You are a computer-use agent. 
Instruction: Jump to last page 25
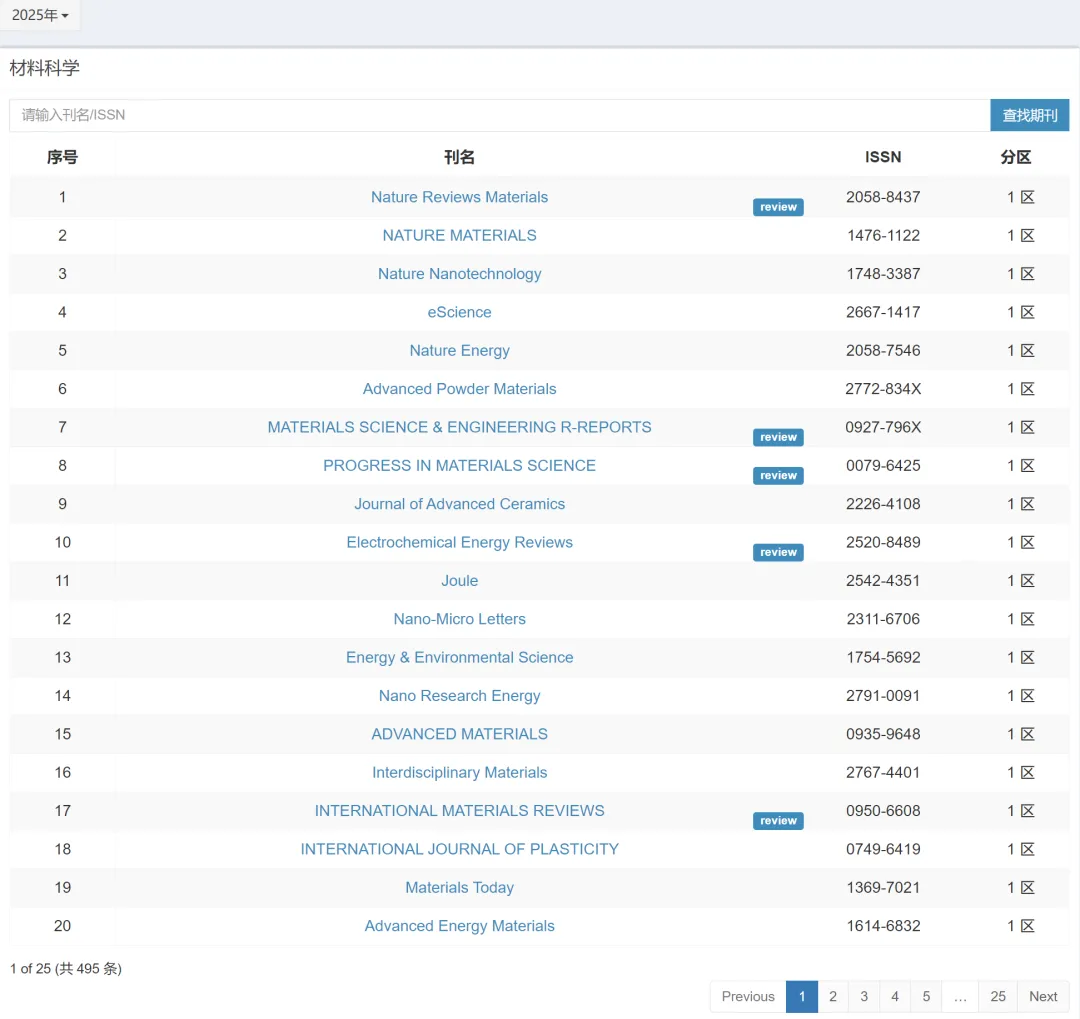[x=997, y=996]
